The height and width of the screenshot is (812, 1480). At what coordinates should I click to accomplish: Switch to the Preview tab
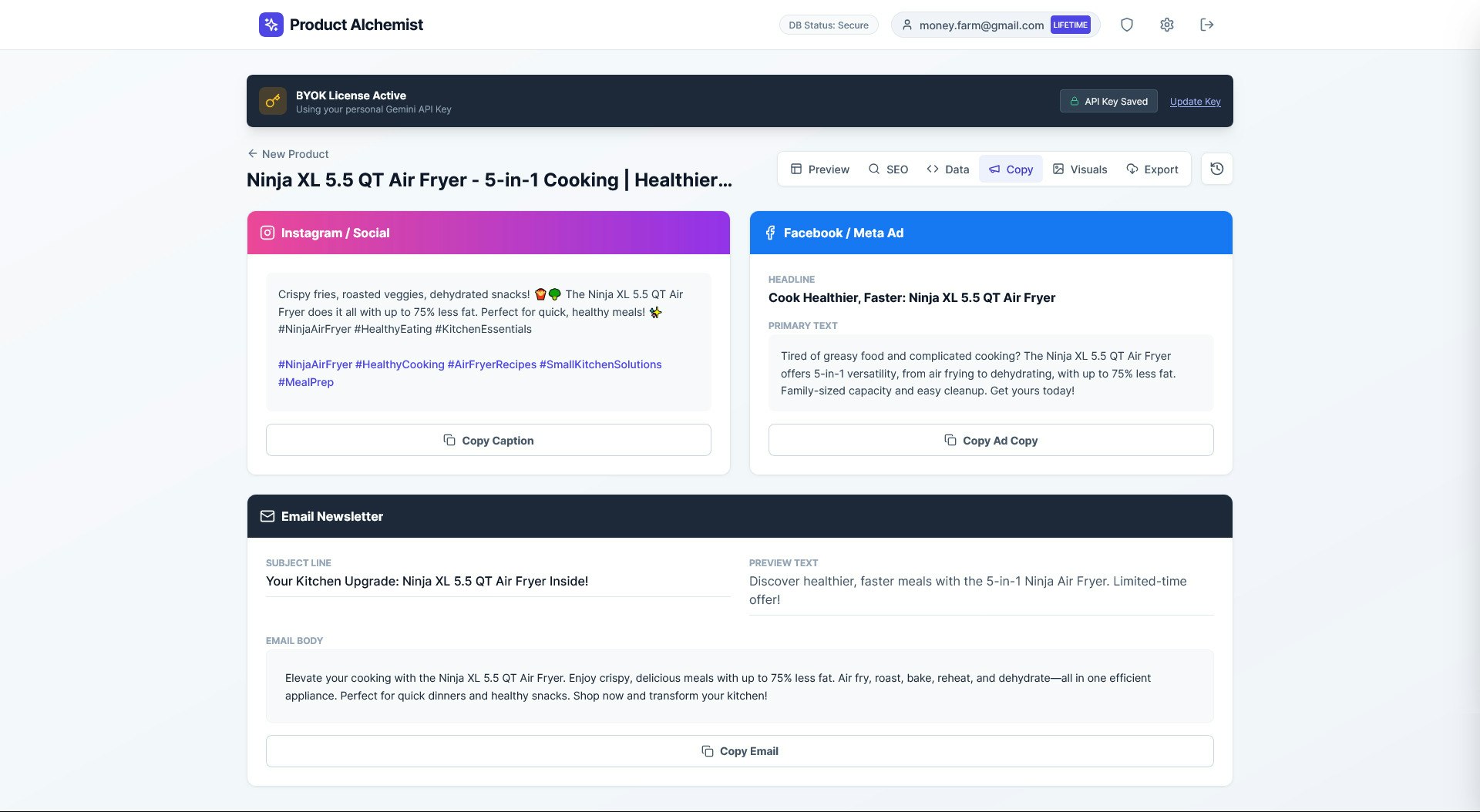tap(820, 169)
